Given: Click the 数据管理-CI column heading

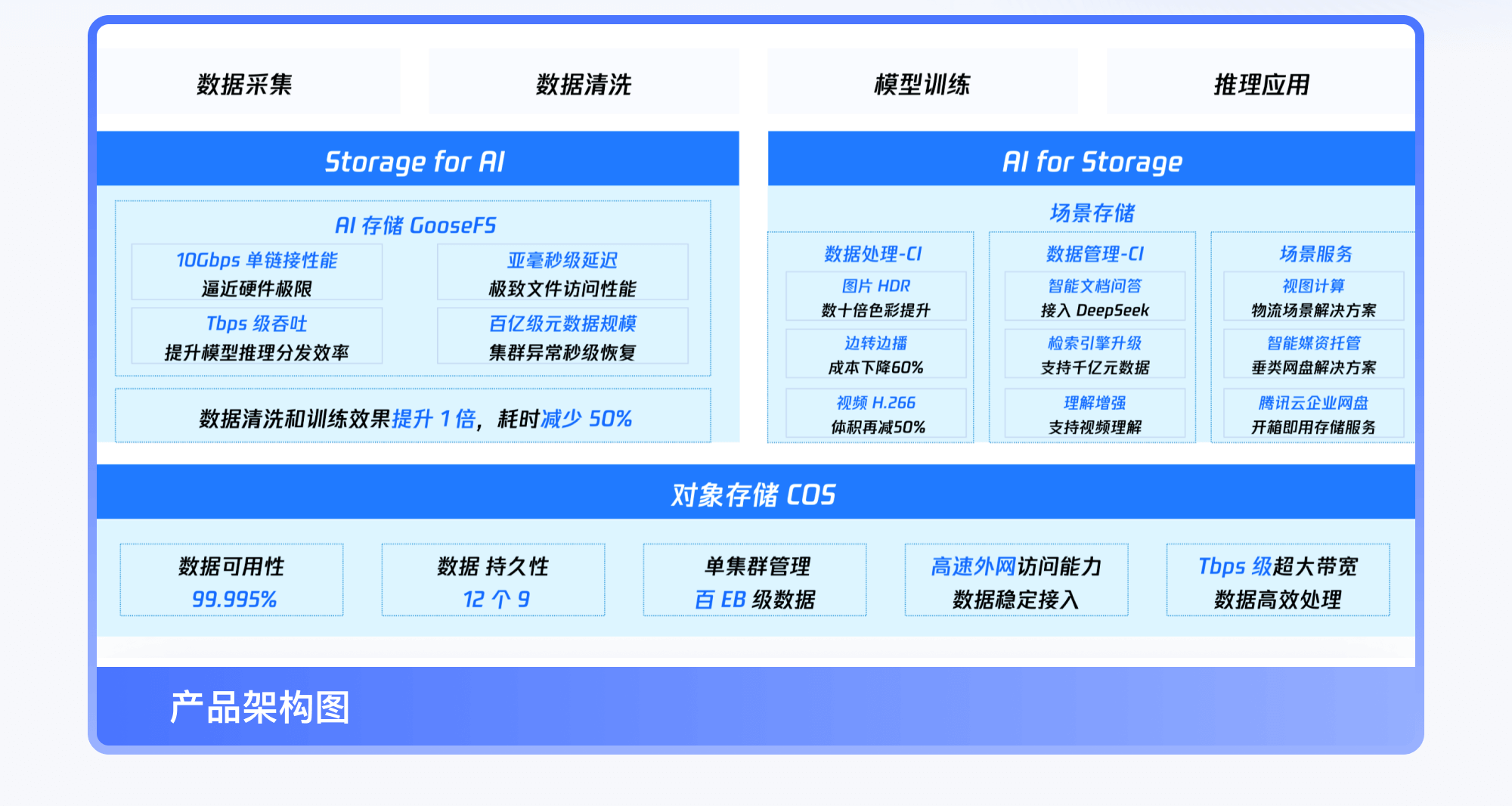Looking at the screenshot, I should [x=1095, y=254].
